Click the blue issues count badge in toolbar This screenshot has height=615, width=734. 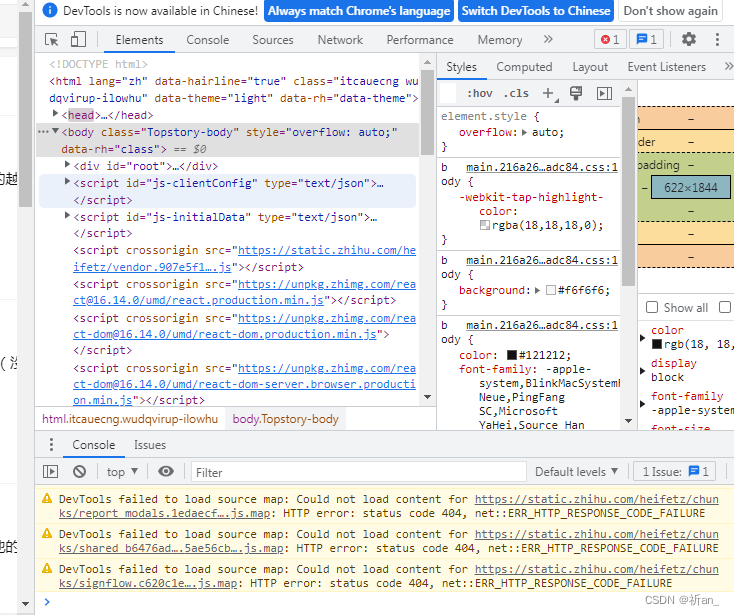(x=646, y=40)
